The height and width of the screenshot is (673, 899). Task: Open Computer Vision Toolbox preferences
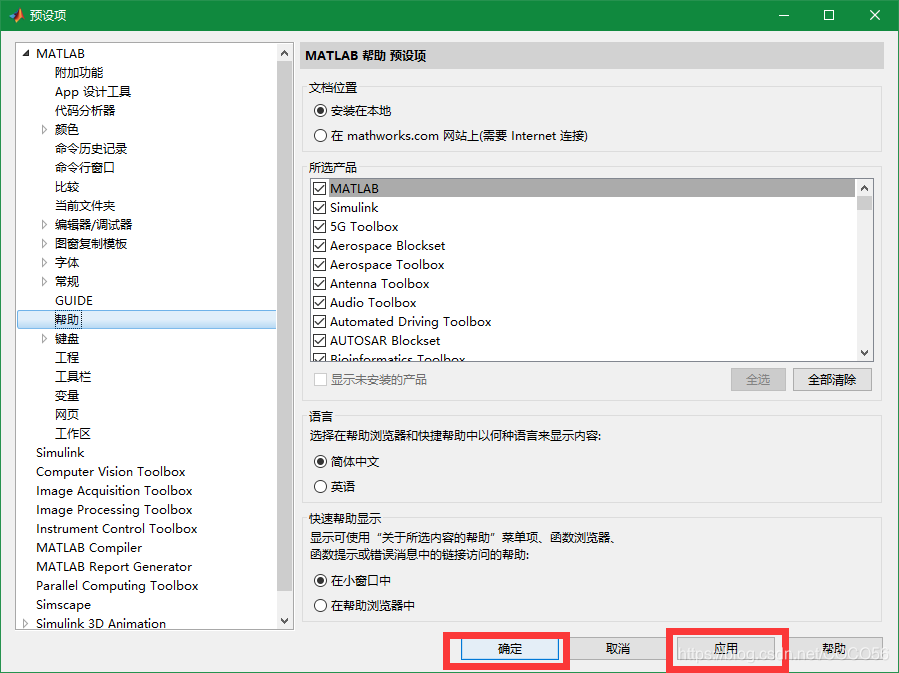(x=111, y=472)
